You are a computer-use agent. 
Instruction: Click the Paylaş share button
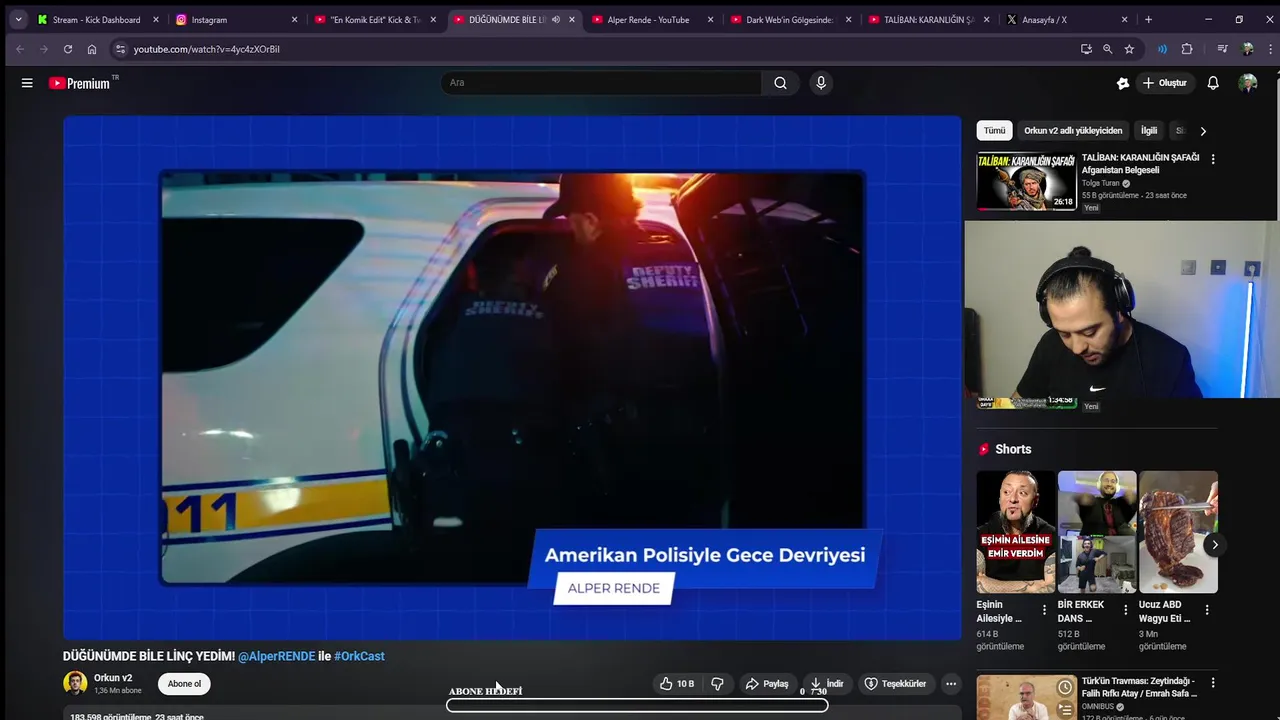[767, 684]
